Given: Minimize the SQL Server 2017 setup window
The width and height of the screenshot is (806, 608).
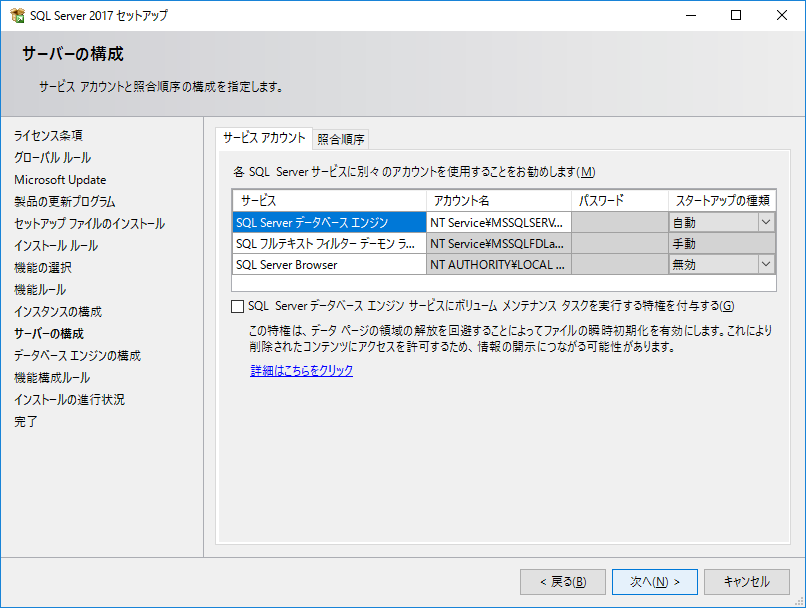Looking at the screenshot, I should [691, 15].
